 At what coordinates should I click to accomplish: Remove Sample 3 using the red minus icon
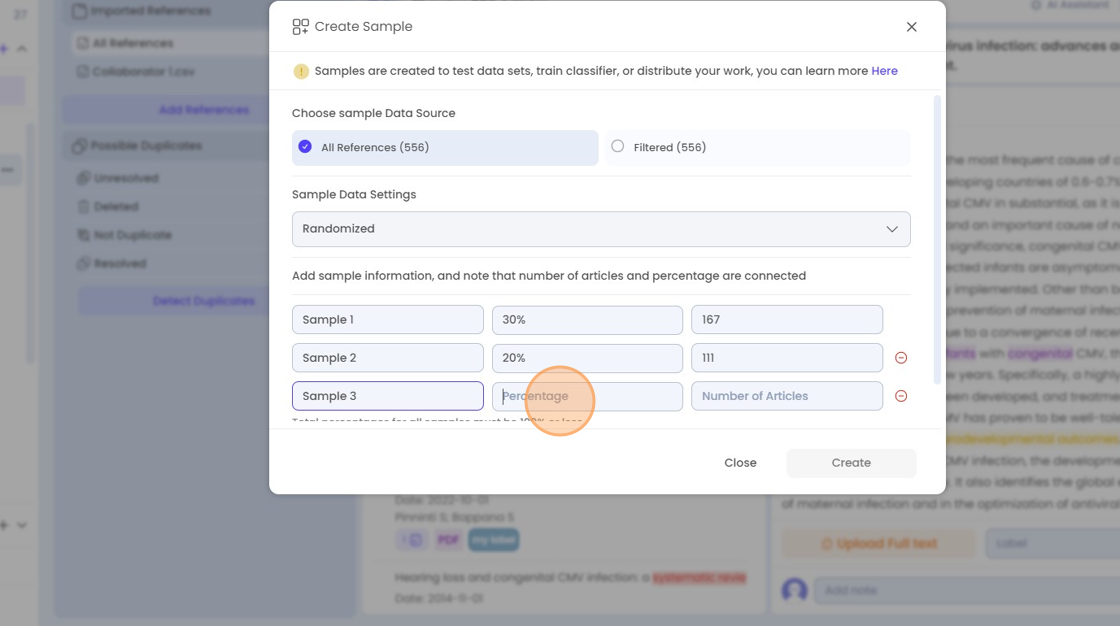point(901,396)
